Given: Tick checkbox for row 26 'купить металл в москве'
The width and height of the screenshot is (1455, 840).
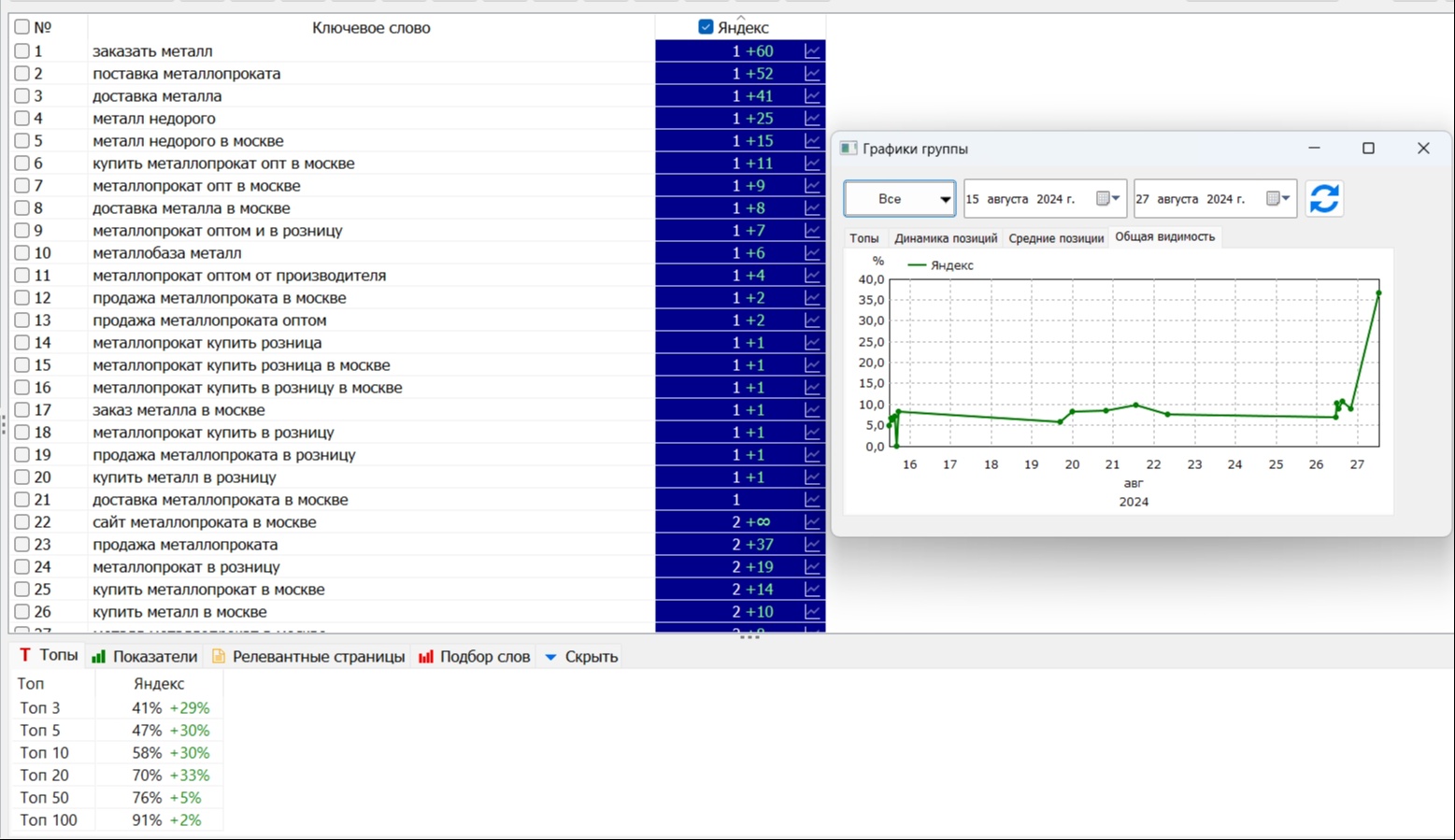Looking at the screenshot, I should [x=22, y=612].
